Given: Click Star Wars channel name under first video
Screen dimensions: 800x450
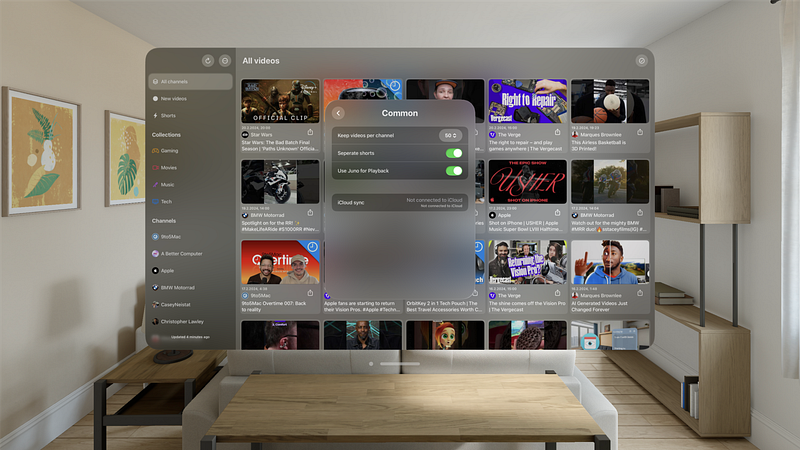Looking at the screenshot, I should click(261, 135).
